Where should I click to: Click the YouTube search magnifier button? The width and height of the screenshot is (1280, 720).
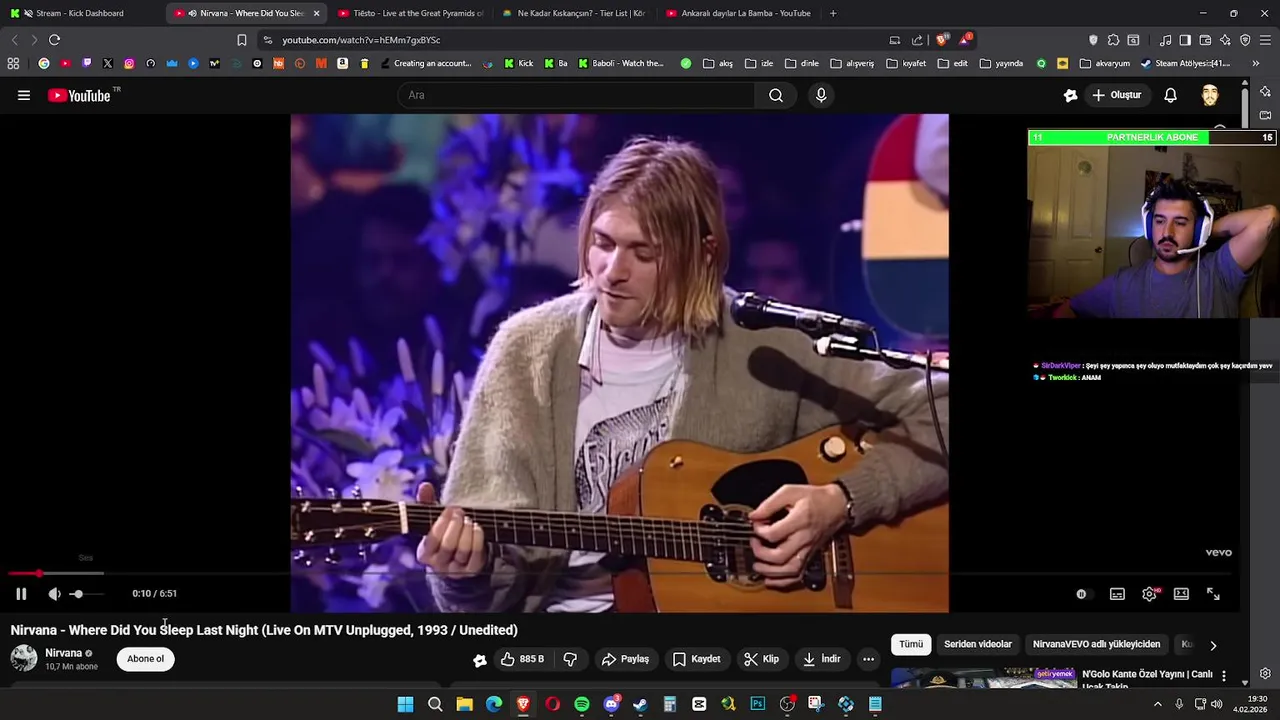pos(776,95)
